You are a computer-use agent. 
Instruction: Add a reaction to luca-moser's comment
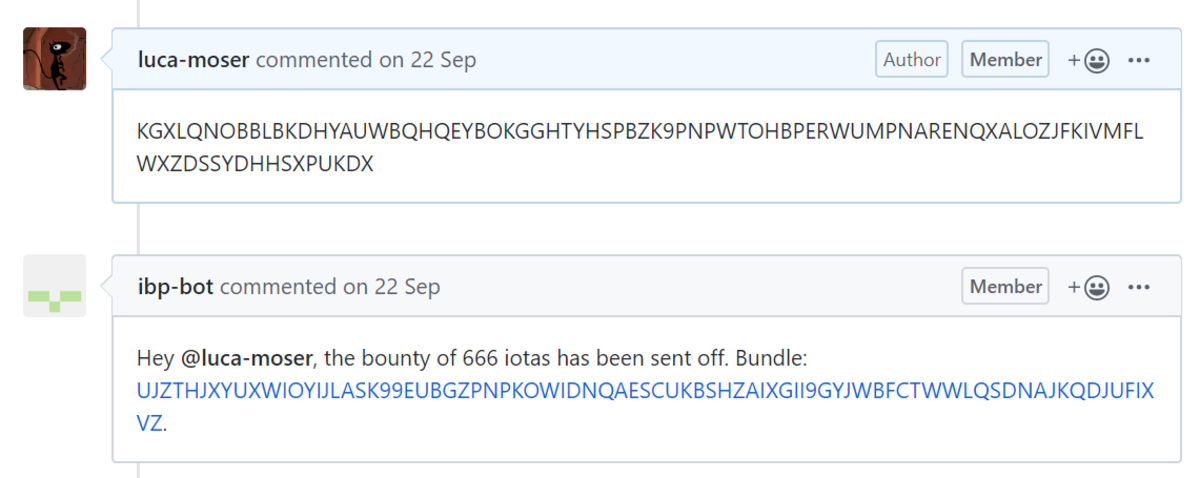[1088, 60]
